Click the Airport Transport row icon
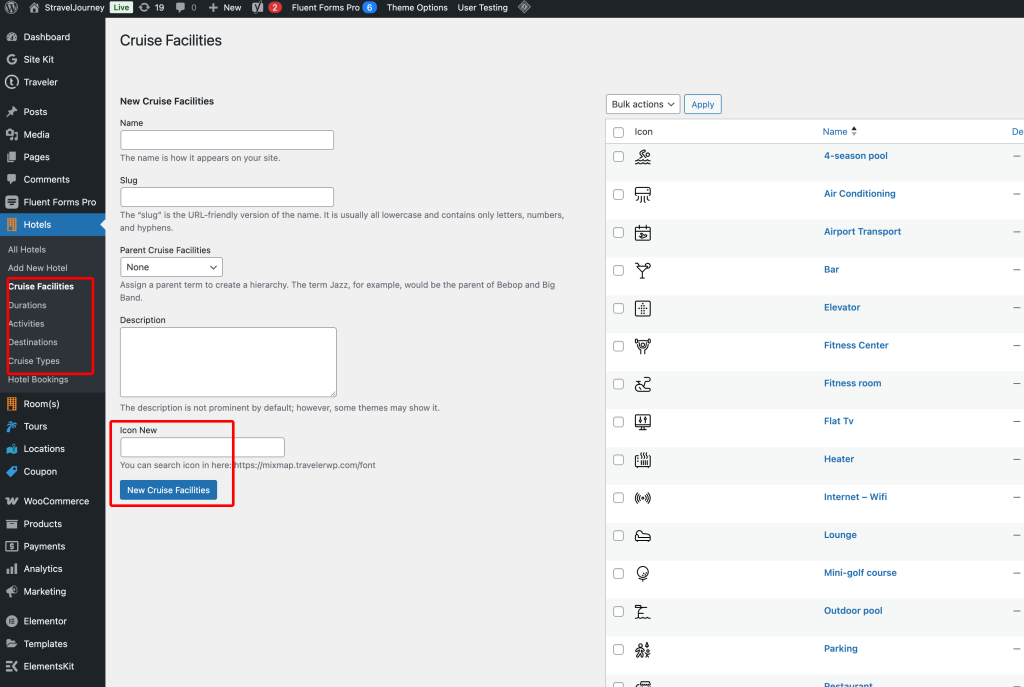The width and height of the screenshot is (1024, 687). tap(643, 232)
